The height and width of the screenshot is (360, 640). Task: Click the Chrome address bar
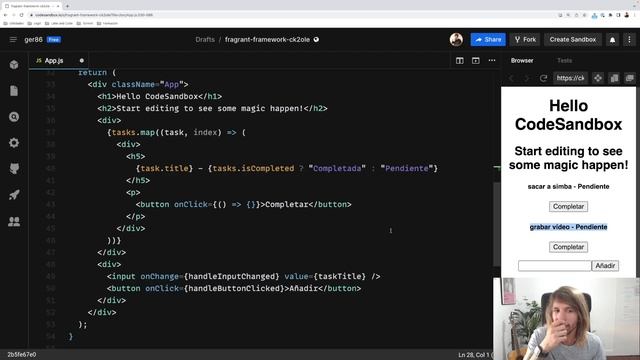[286, 15]
